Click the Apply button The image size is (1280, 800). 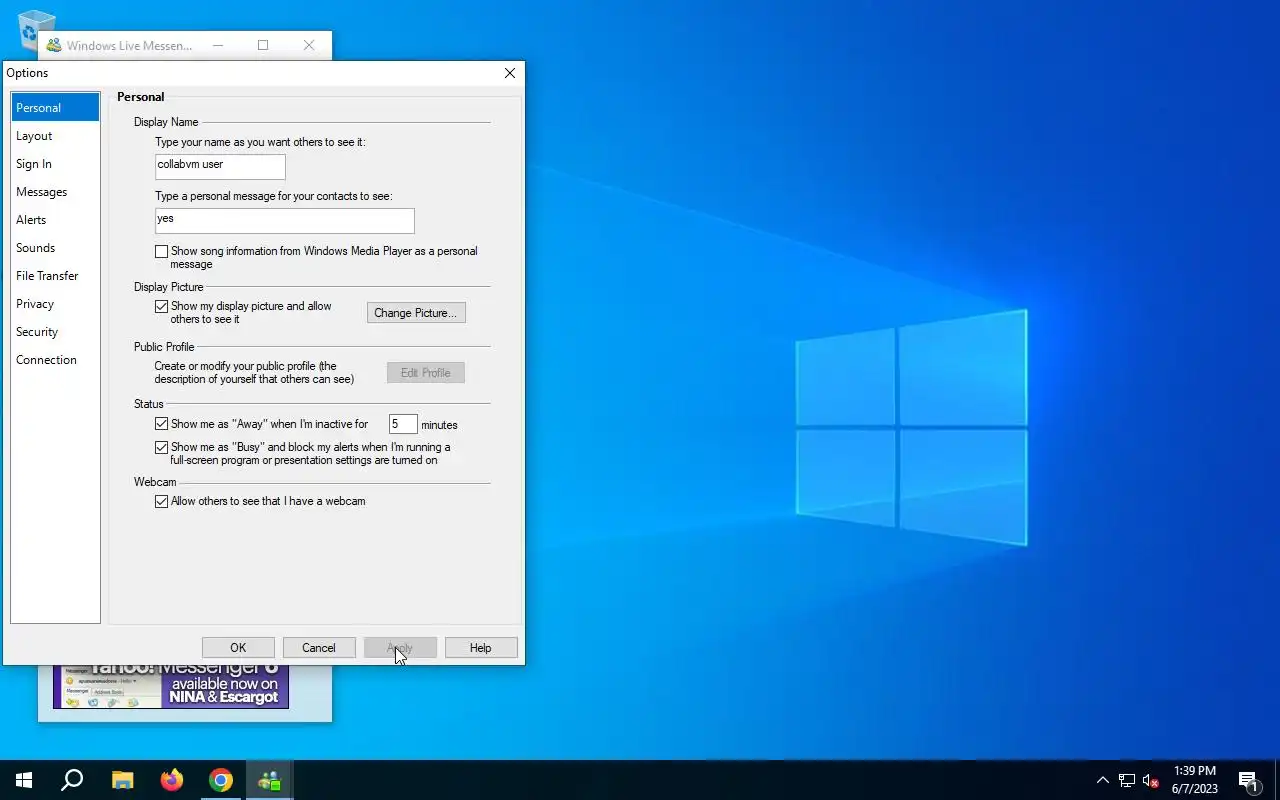[x=400, y=648]
